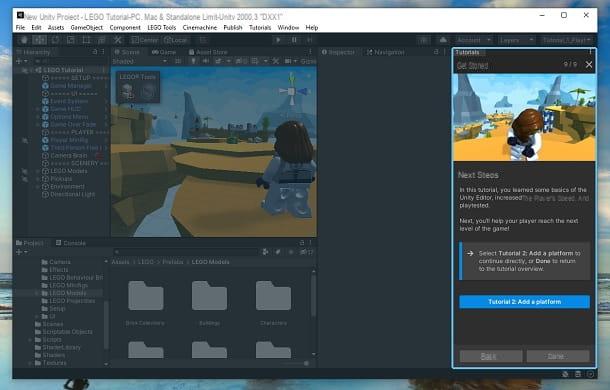The width and height of the screenshot is (610, 390).
Task: Toggle Local handle rotation
Action: coord(176,40)
